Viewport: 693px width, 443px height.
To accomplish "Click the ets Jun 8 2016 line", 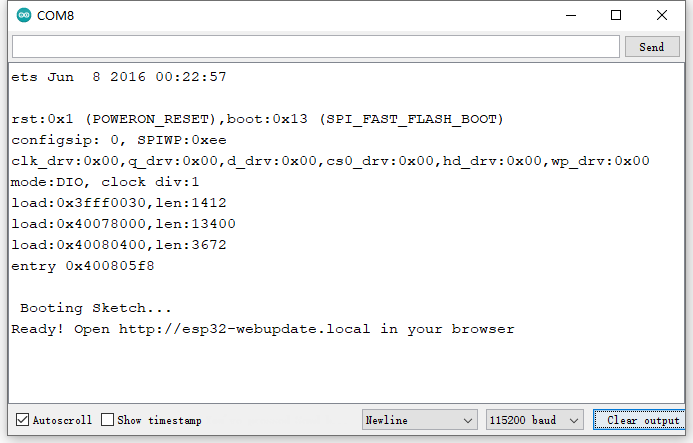I will (118, 77).
